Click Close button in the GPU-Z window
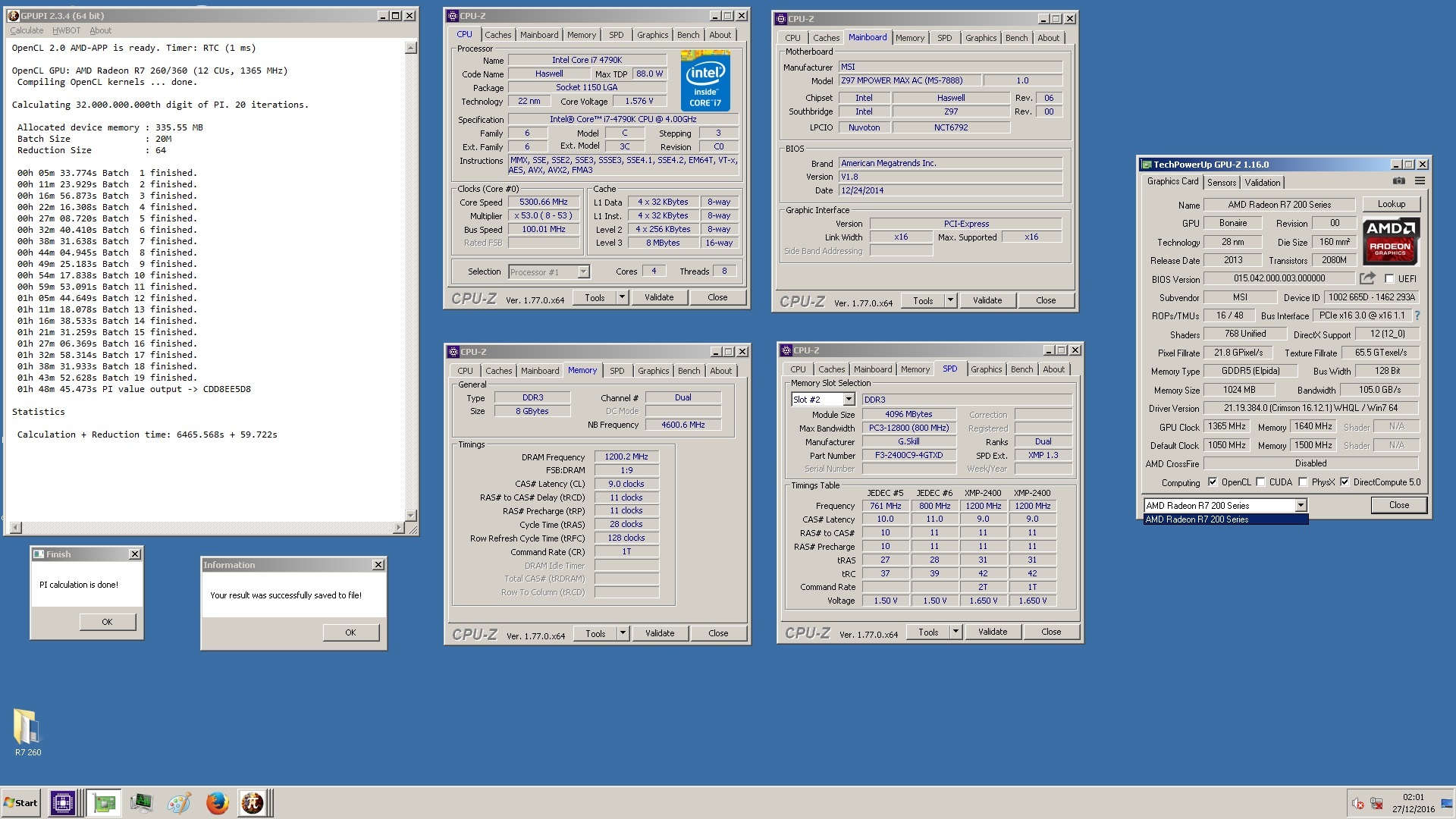Viewport: 1456px width, 819px height. [1399, 505]
